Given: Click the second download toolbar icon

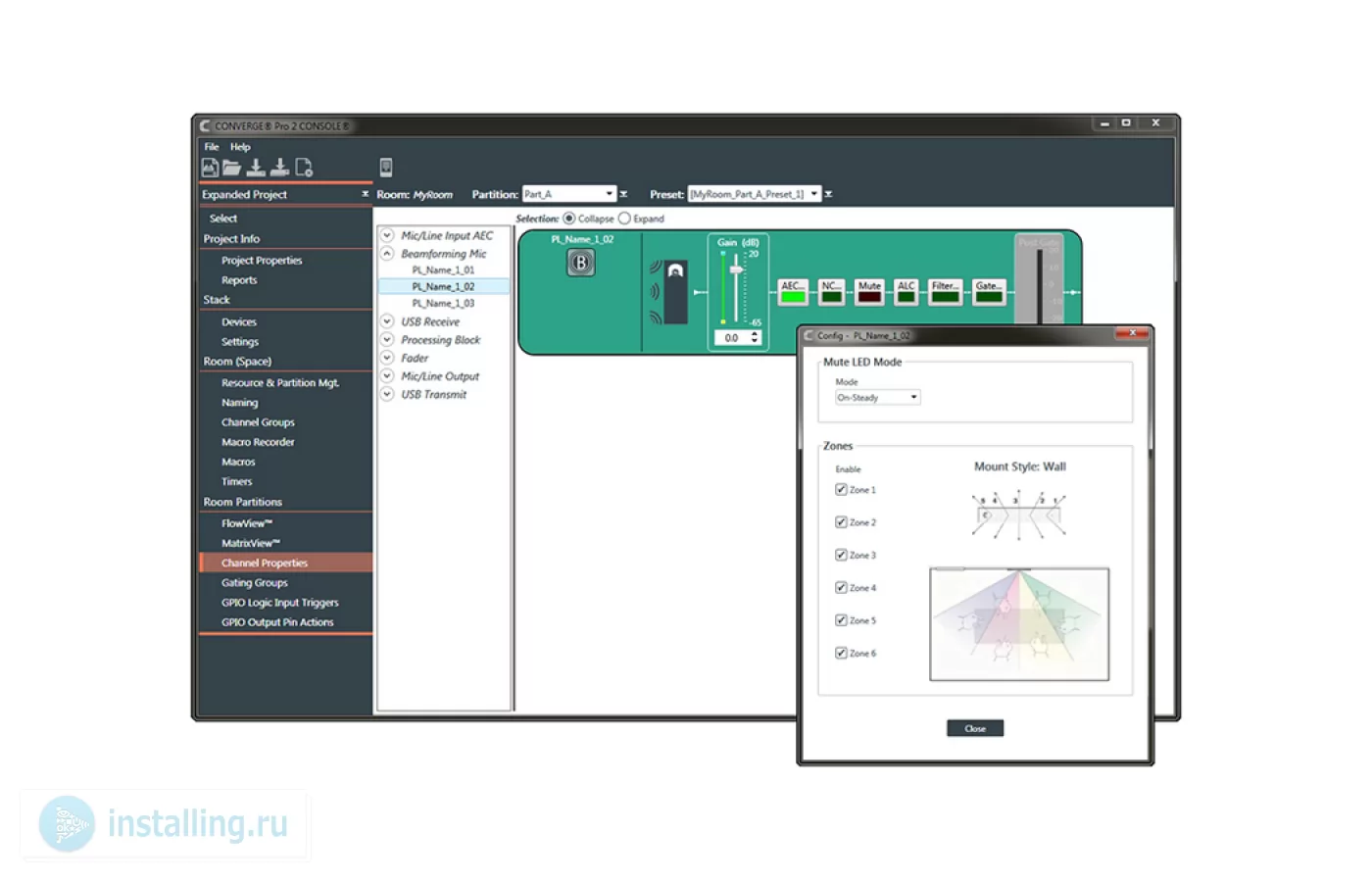Looking at the screenshot, I should 279,168.
